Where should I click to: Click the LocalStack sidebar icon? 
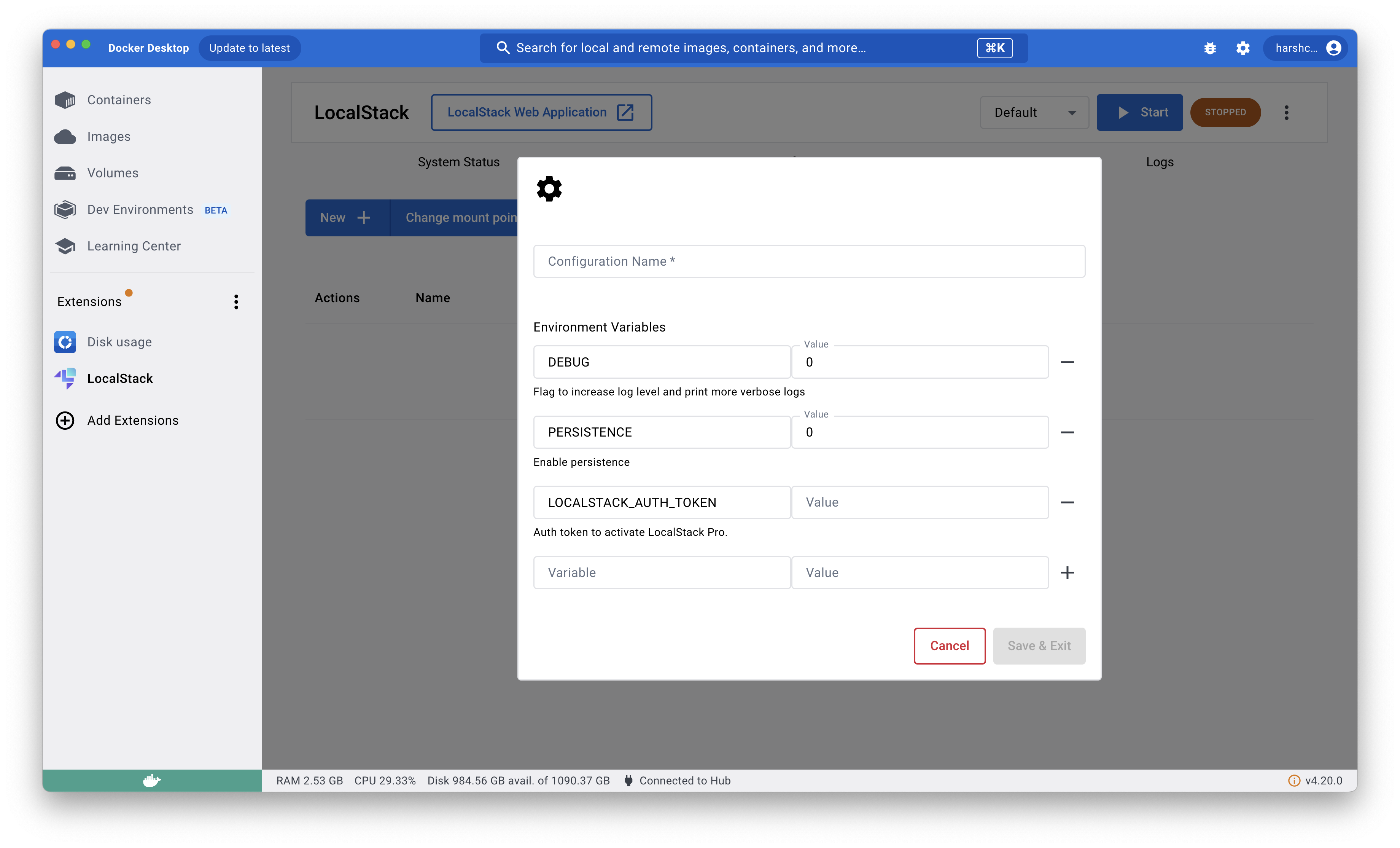(66, 378)
